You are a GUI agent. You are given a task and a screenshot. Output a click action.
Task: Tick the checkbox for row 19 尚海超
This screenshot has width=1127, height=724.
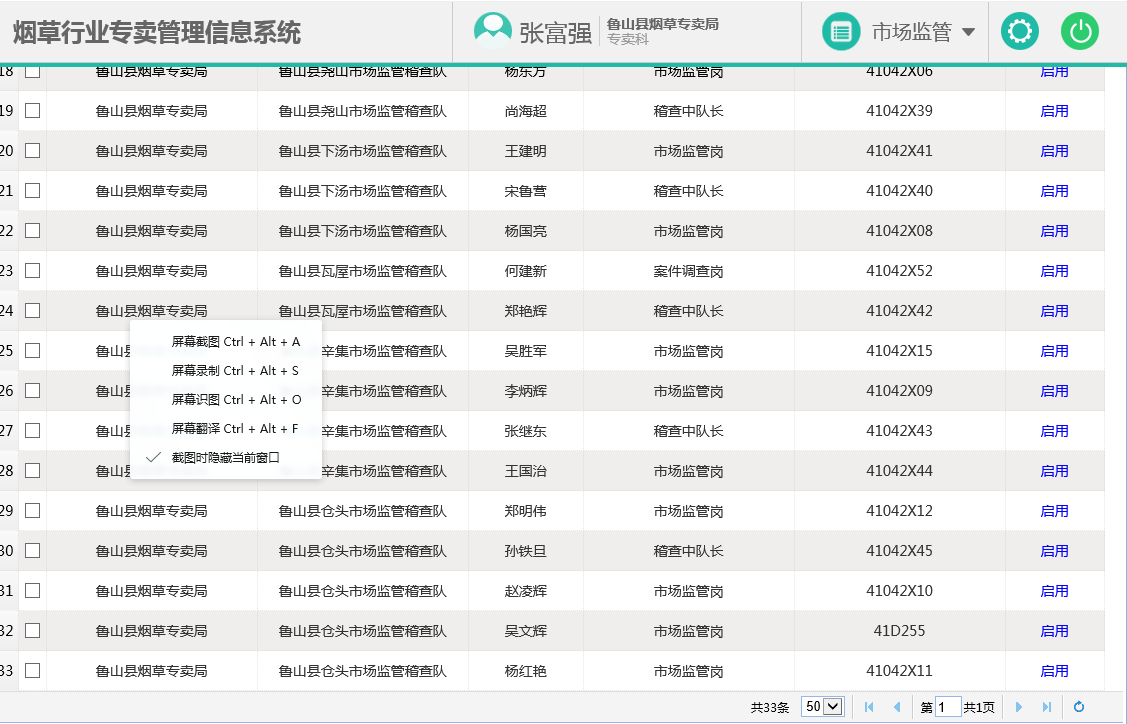[x=32, y=111]
